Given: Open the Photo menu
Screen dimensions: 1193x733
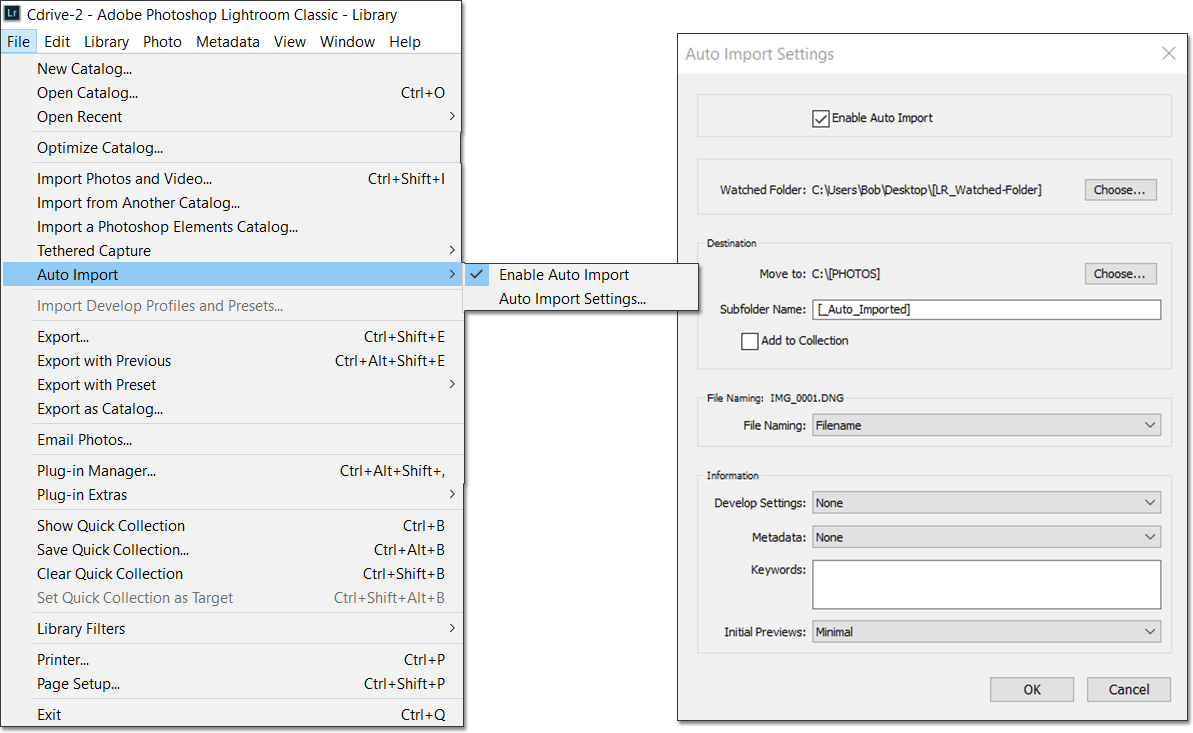Looking at the screenshot, I should [162, 42].
